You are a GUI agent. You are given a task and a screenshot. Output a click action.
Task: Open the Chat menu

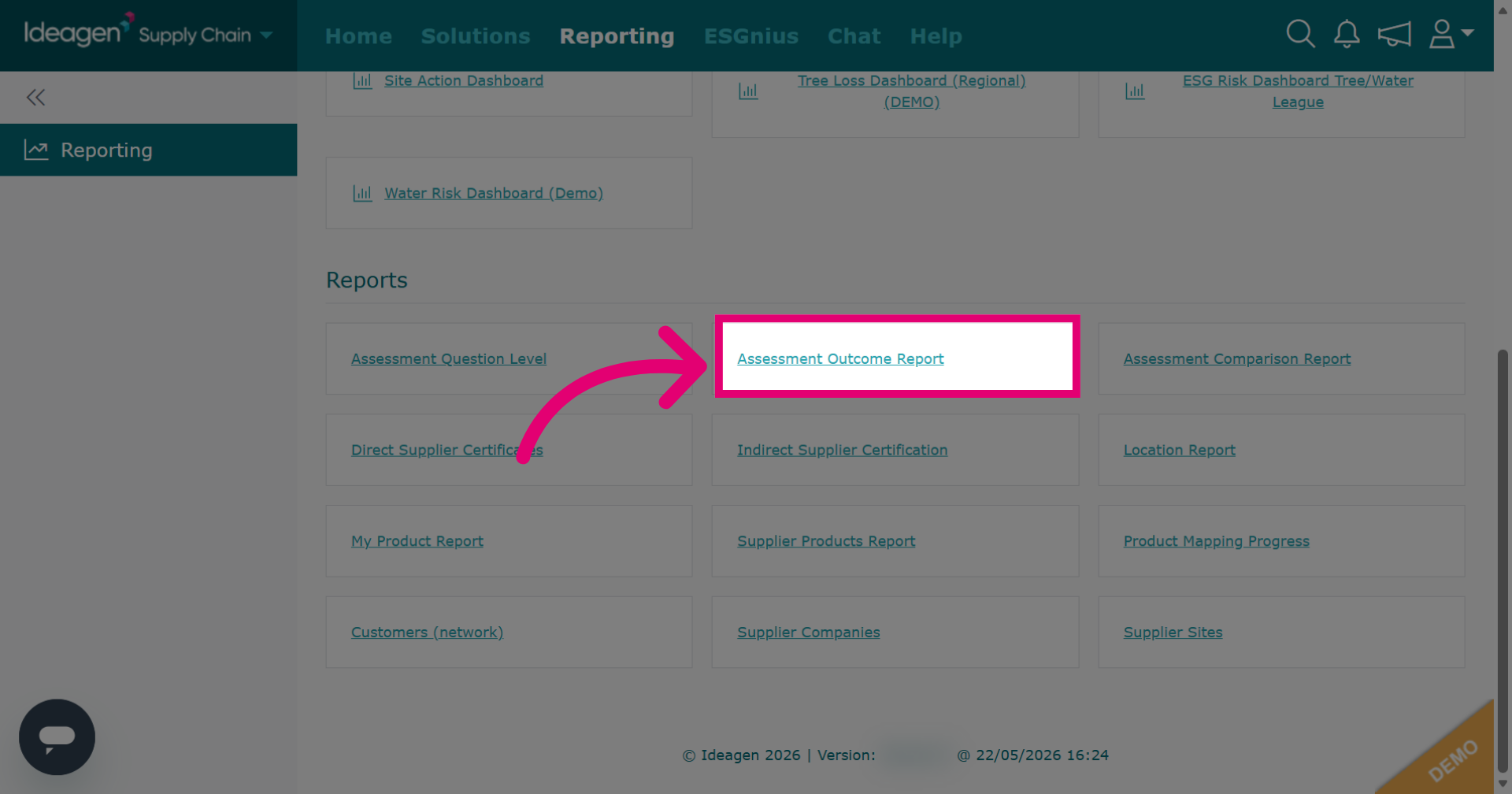[x=854, y=36]
